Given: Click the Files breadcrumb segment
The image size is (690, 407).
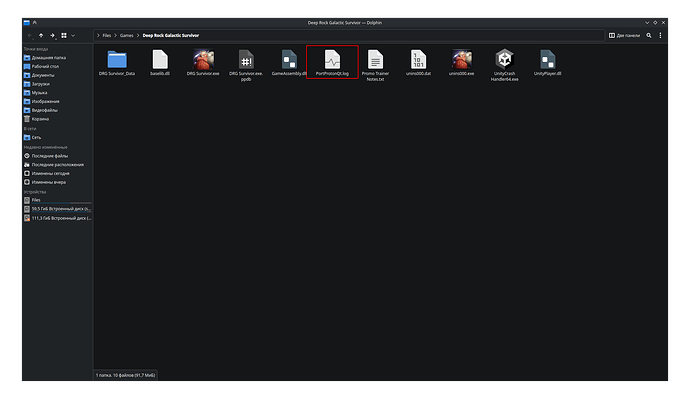Looking at the screenshot, I should [x=107, y=35].
